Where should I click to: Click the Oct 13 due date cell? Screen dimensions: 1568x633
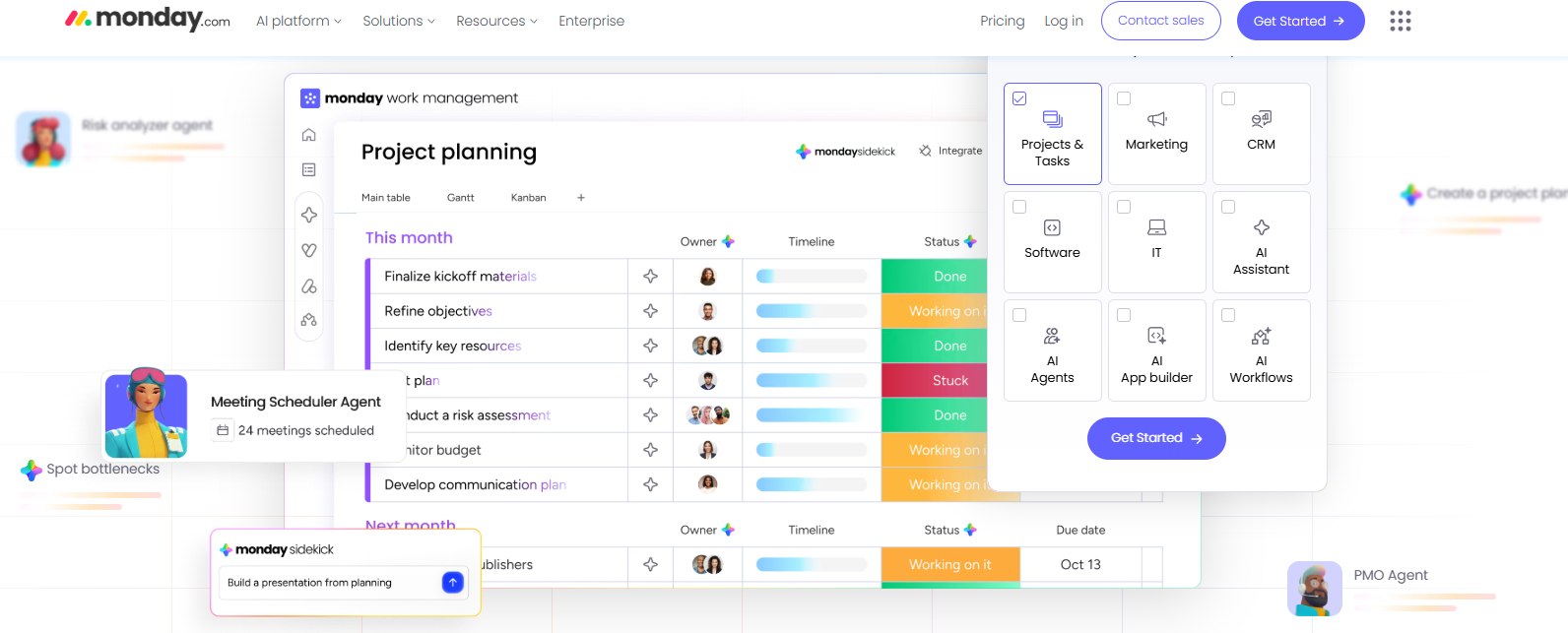(1080, 564)
